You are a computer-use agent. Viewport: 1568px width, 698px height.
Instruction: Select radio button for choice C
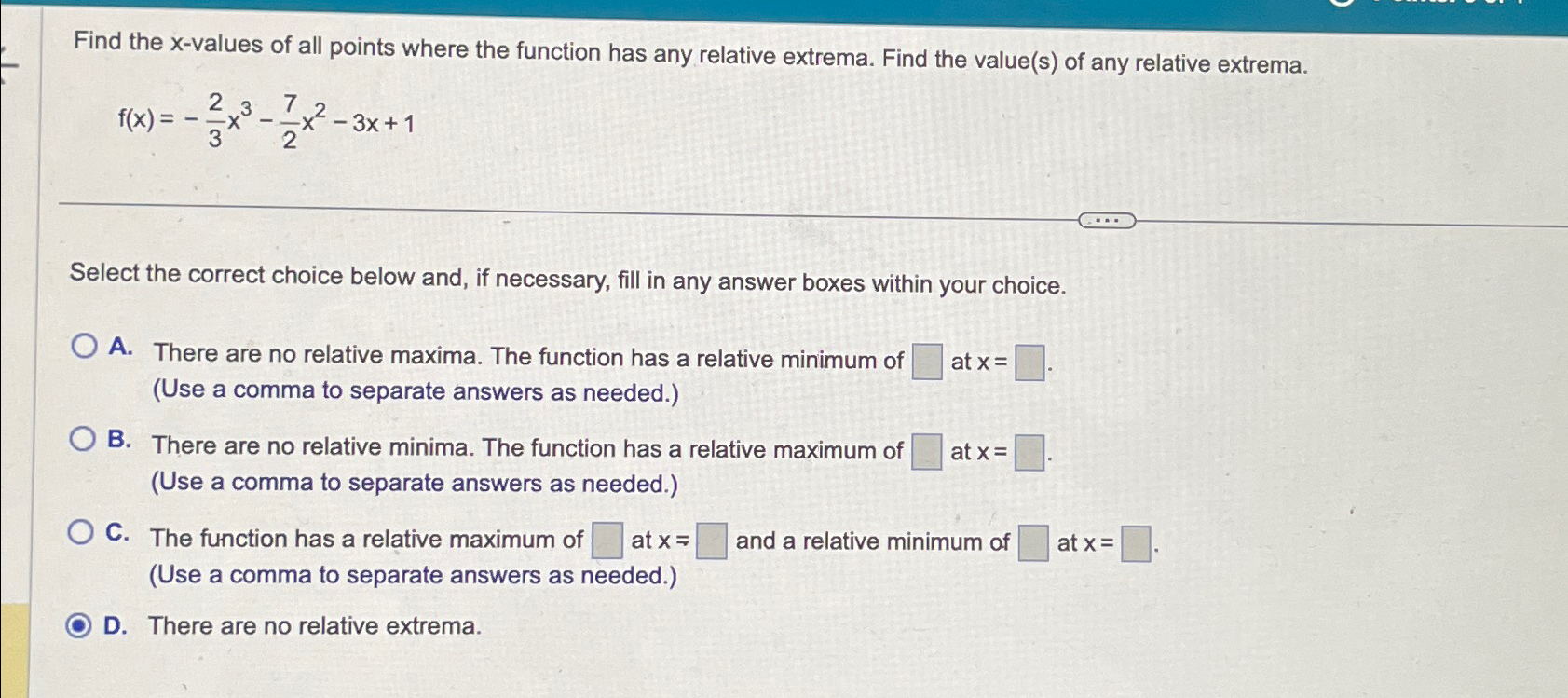(x=85, y=530)
